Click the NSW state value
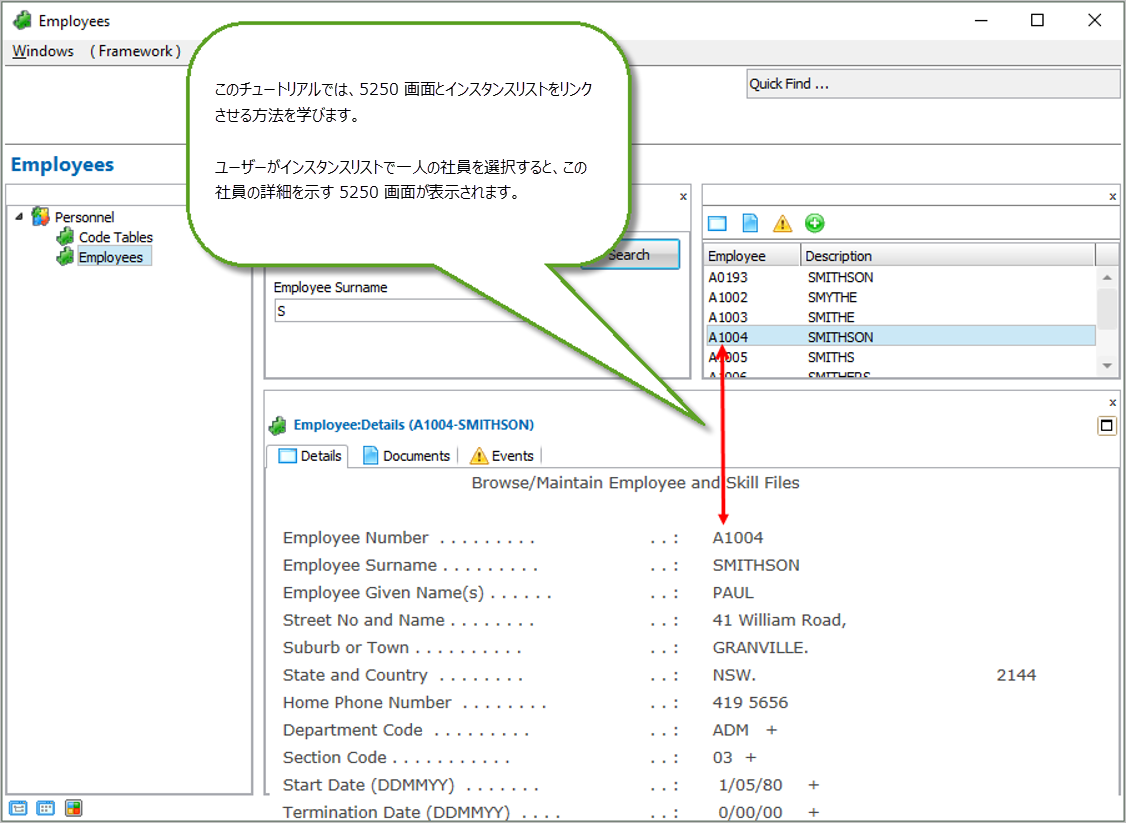This screenshot has height=823, width=1126. point(734,675)
